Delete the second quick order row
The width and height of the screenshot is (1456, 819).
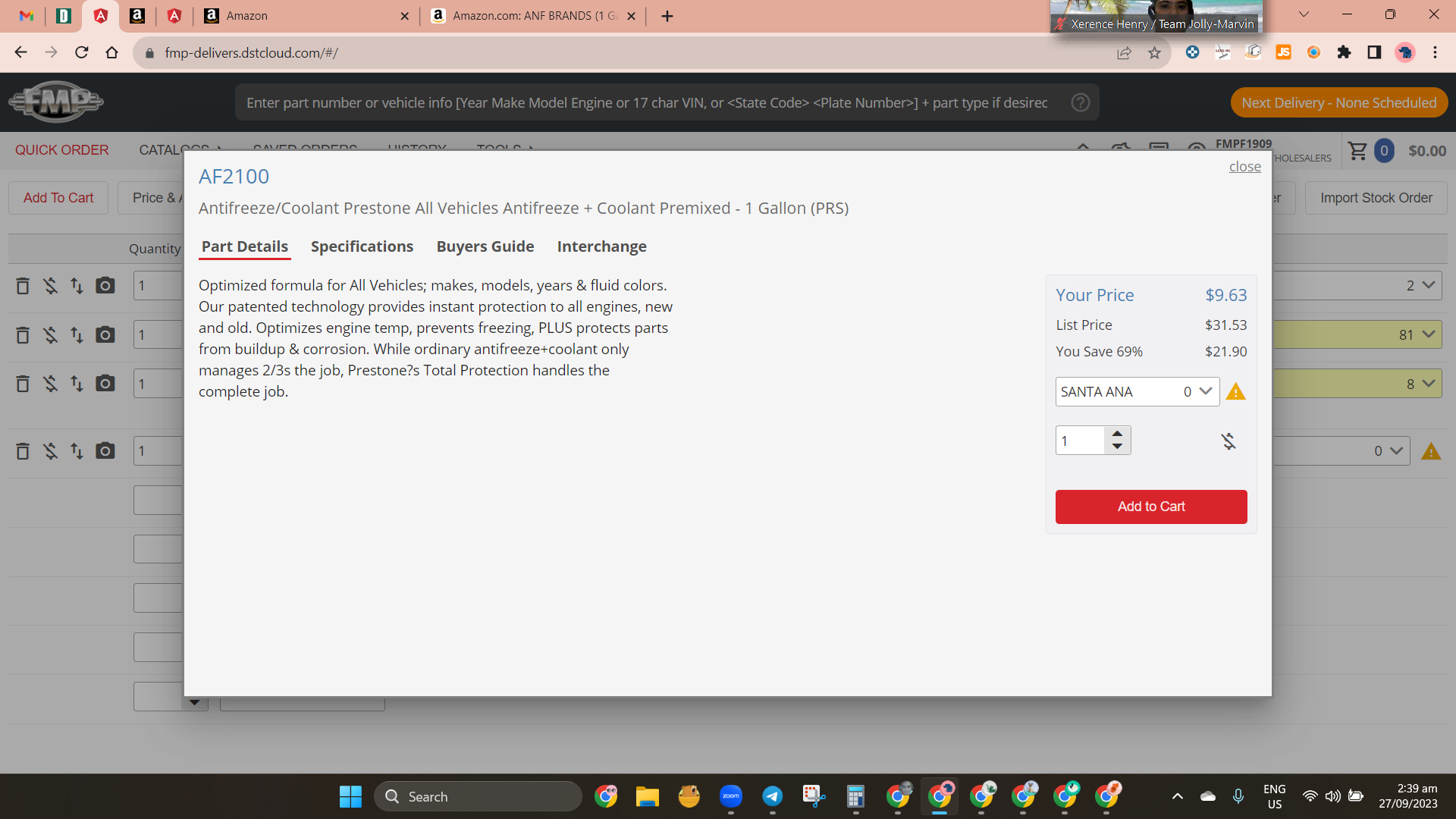(23, 335)
